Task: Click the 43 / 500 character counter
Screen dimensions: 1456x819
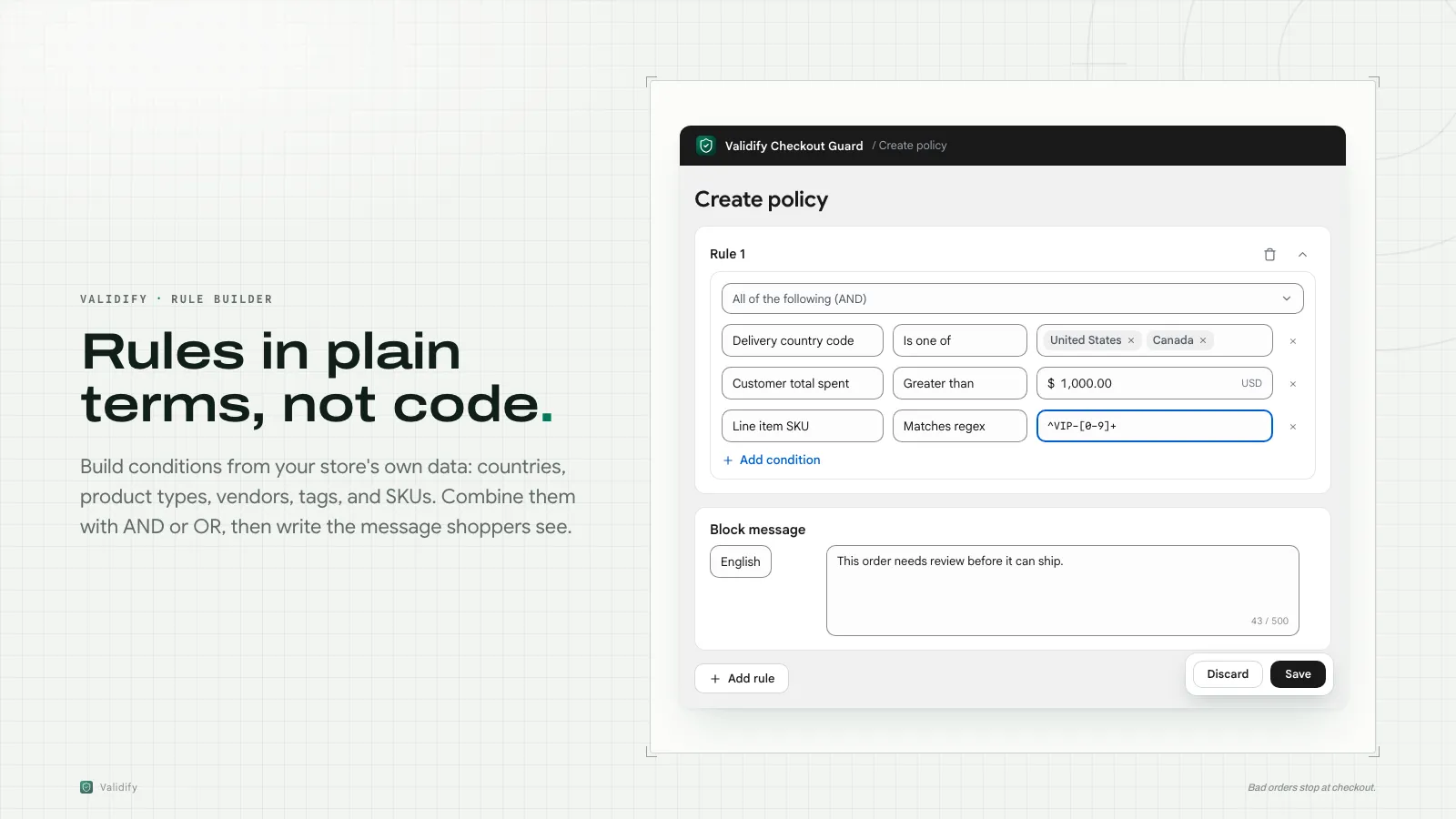Action: click(1269, 621)
